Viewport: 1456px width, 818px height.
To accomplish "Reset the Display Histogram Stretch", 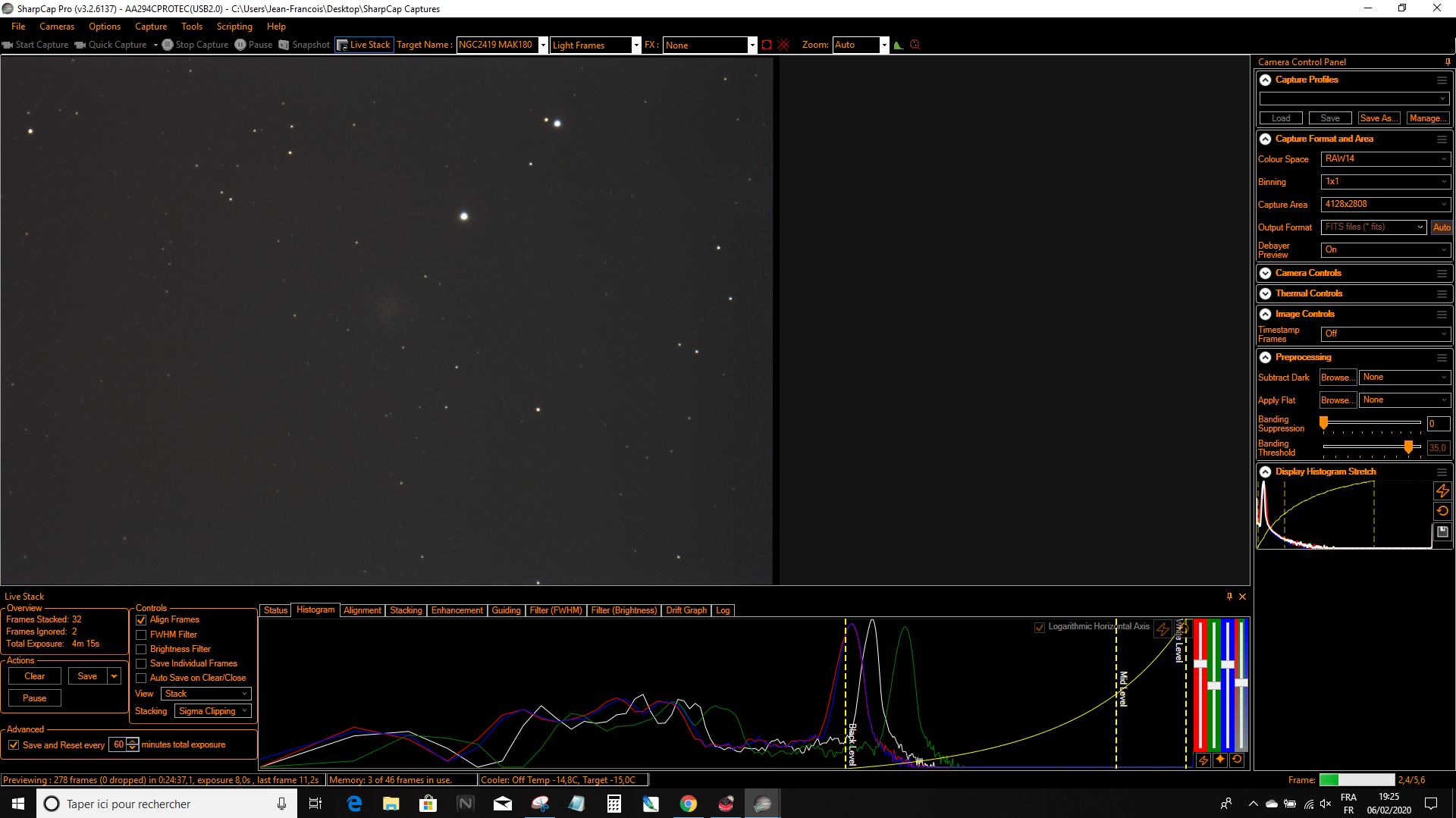I will point(1442,511).
